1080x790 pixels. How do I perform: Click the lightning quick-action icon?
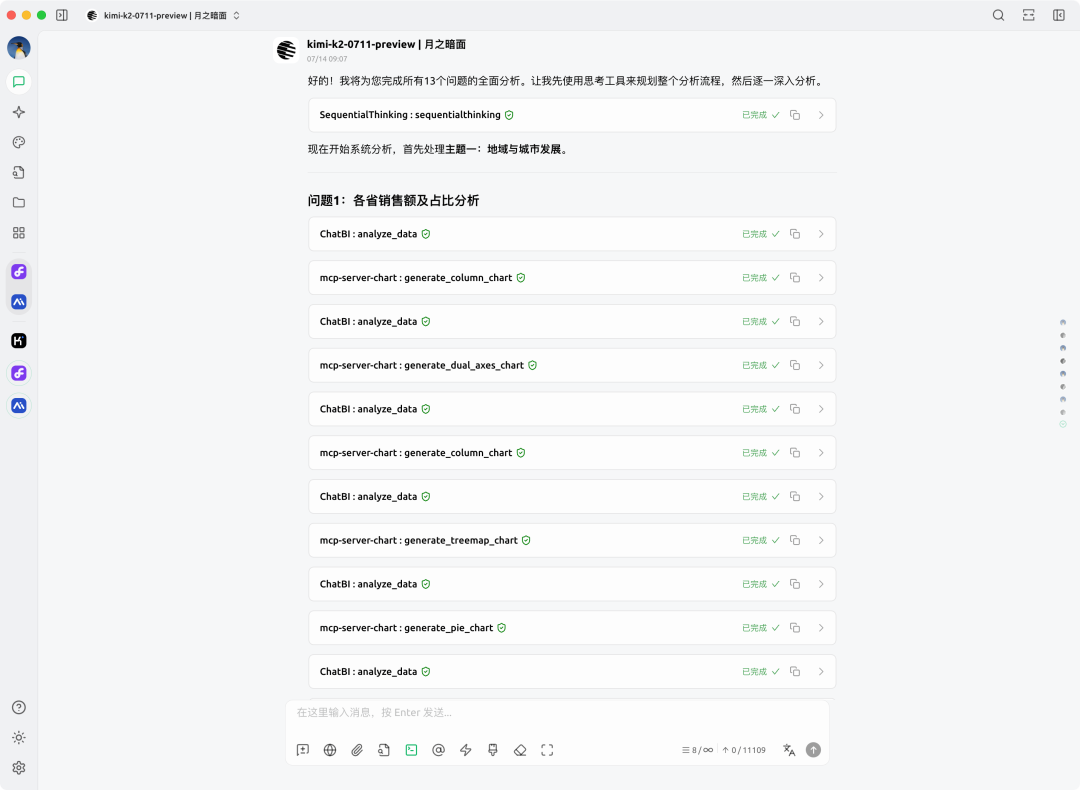tap(465, 750)
